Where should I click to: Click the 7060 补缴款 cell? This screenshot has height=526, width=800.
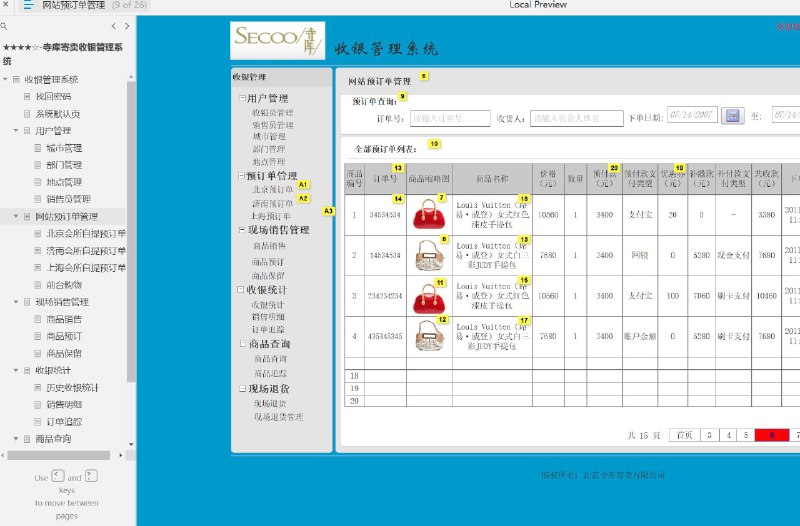coord(702,296)
